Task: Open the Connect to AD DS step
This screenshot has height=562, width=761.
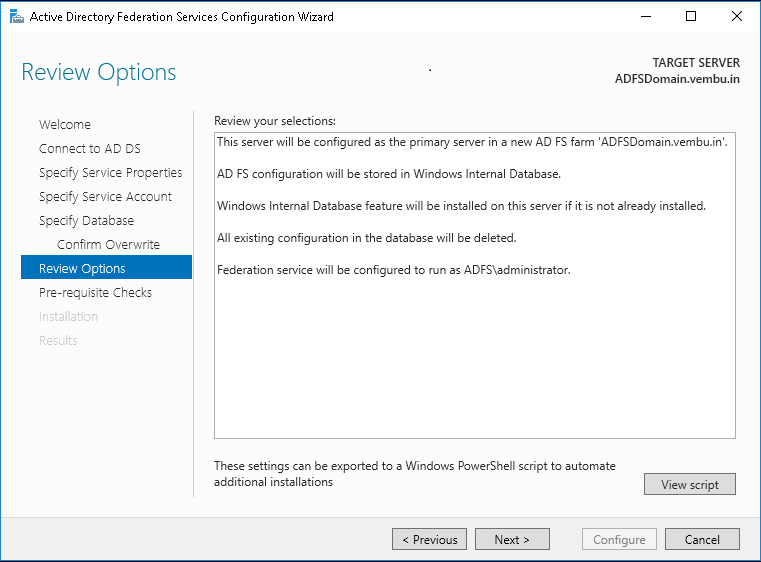Action: (90, 149)
